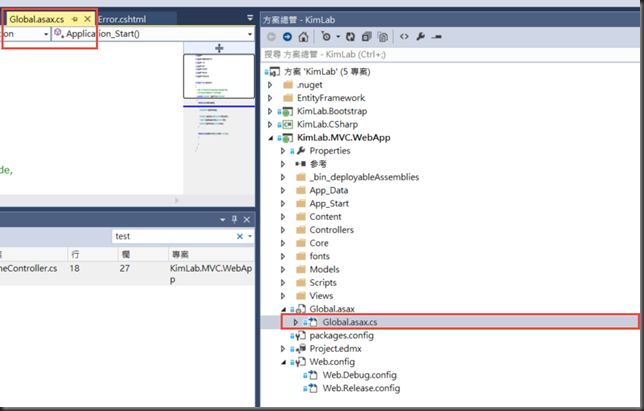This screenshot has width=644, height=411.
Task: Collapse the Web.config node
Action: [283, 362]
